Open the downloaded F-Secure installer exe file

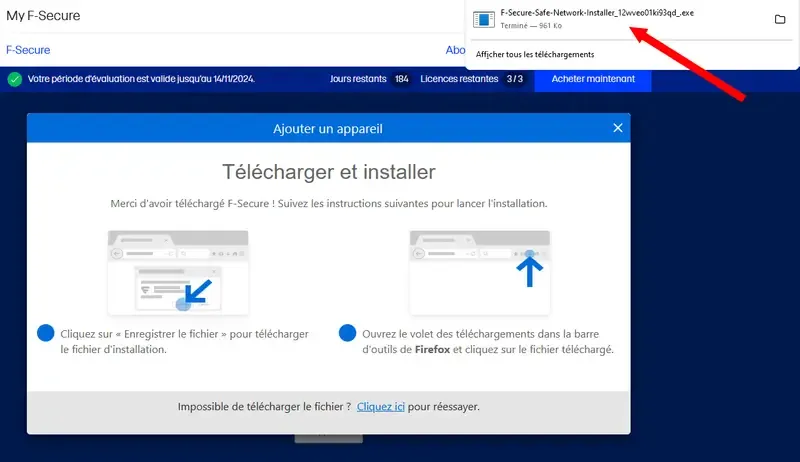tap(596, 13)
